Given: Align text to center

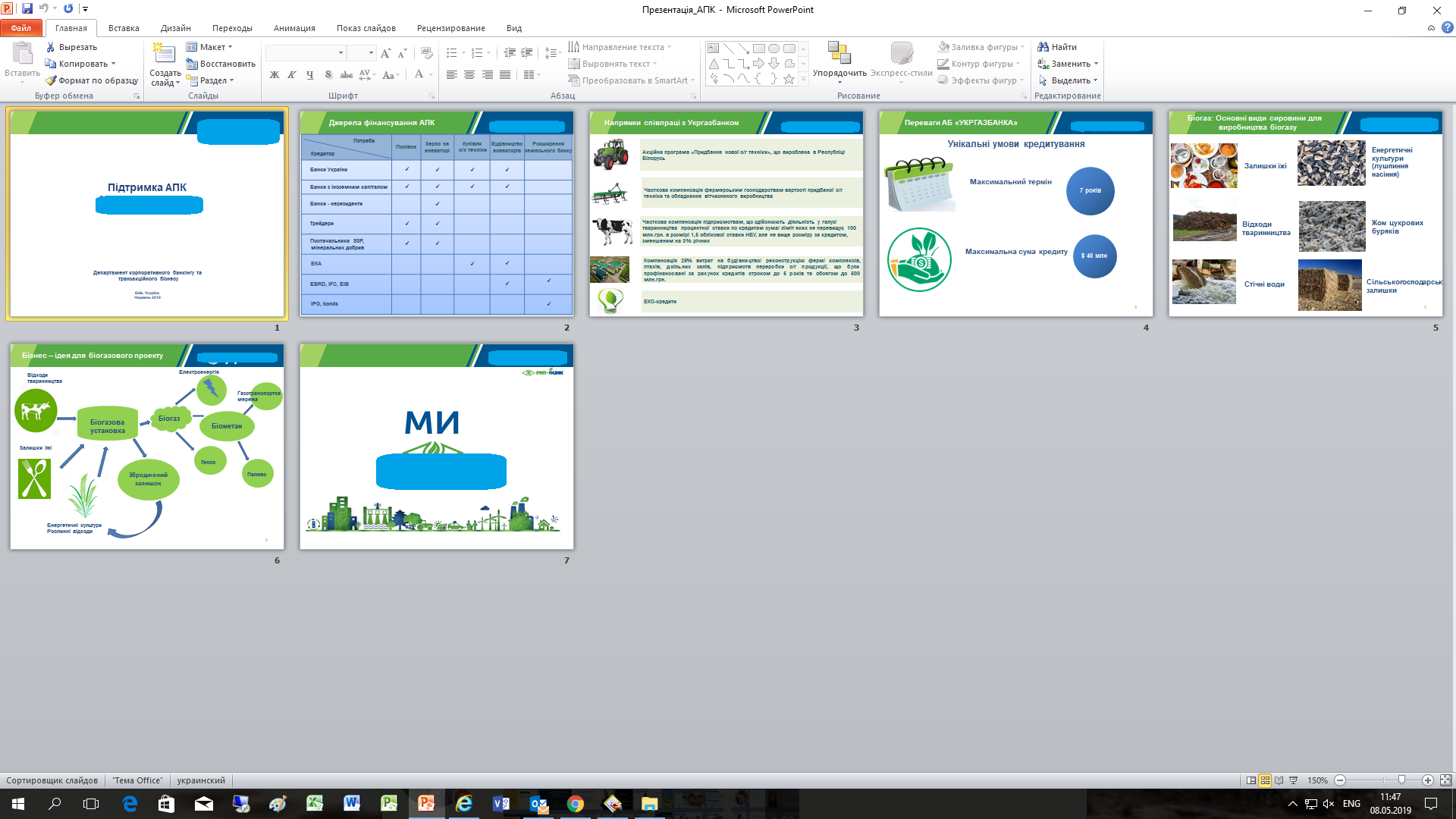Looking at the screenshot, I should [469, 75].
